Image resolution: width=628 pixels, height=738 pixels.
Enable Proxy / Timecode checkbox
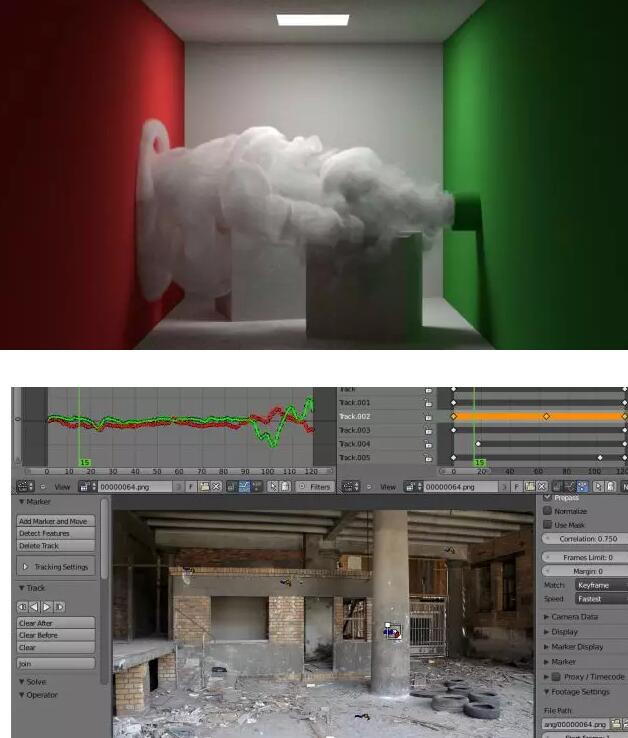(x=556, y=677)
